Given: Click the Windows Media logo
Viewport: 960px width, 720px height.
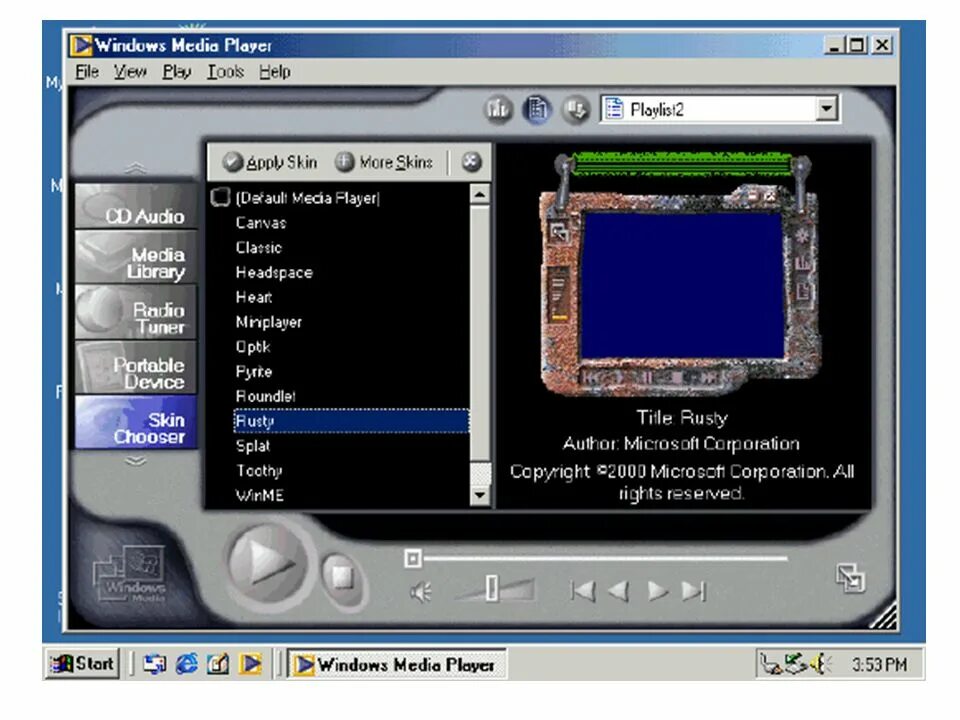Looking at the screenshot, I should tap(130, 574).
